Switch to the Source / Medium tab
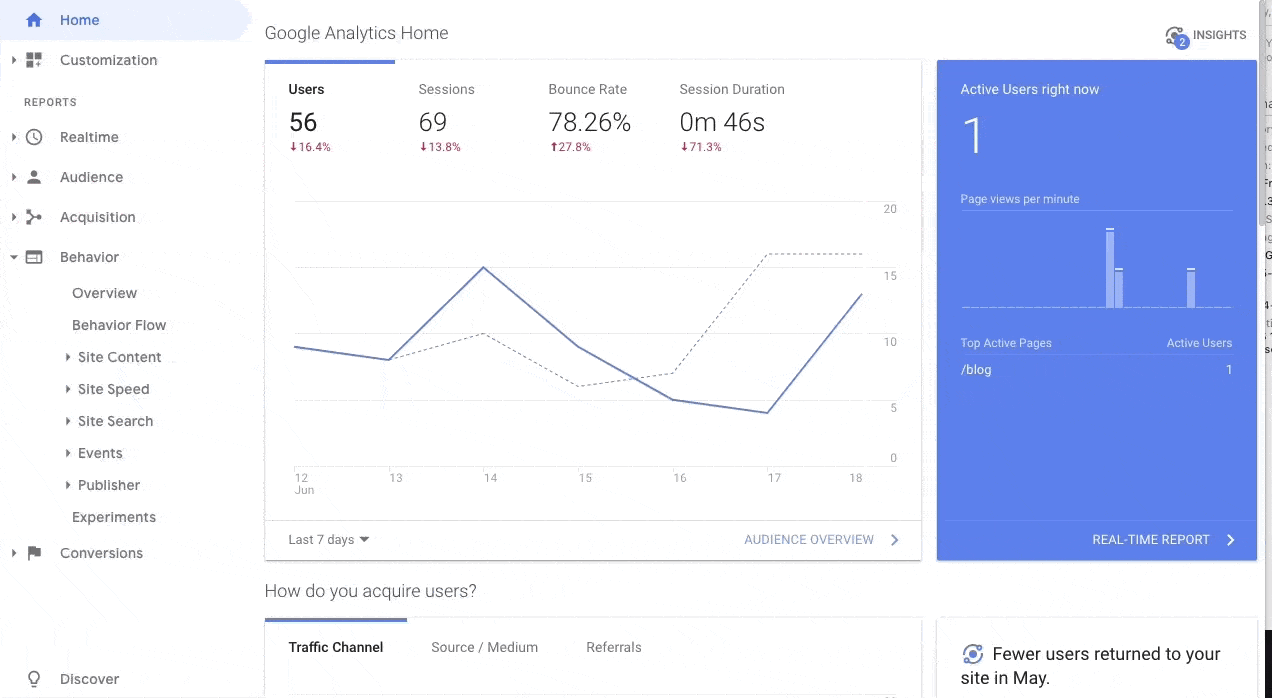This screenshot has height=698, width=1272. [x=485, y=647]
